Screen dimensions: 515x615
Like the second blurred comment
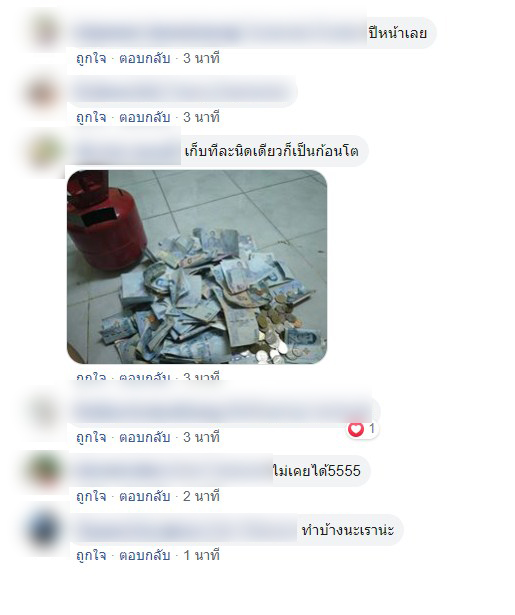coord(91,117)
